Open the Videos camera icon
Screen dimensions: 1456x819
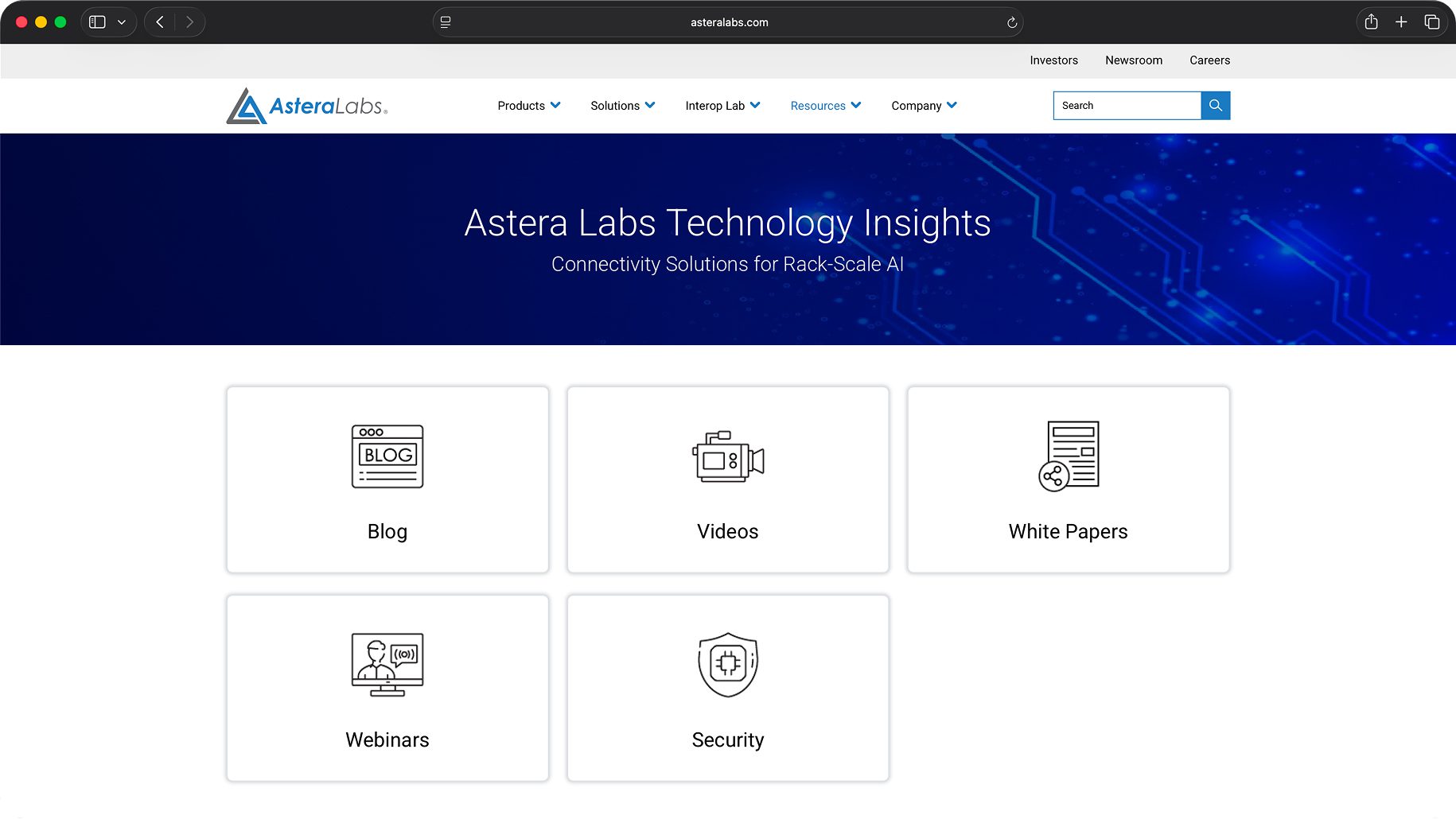click(728, 456)
